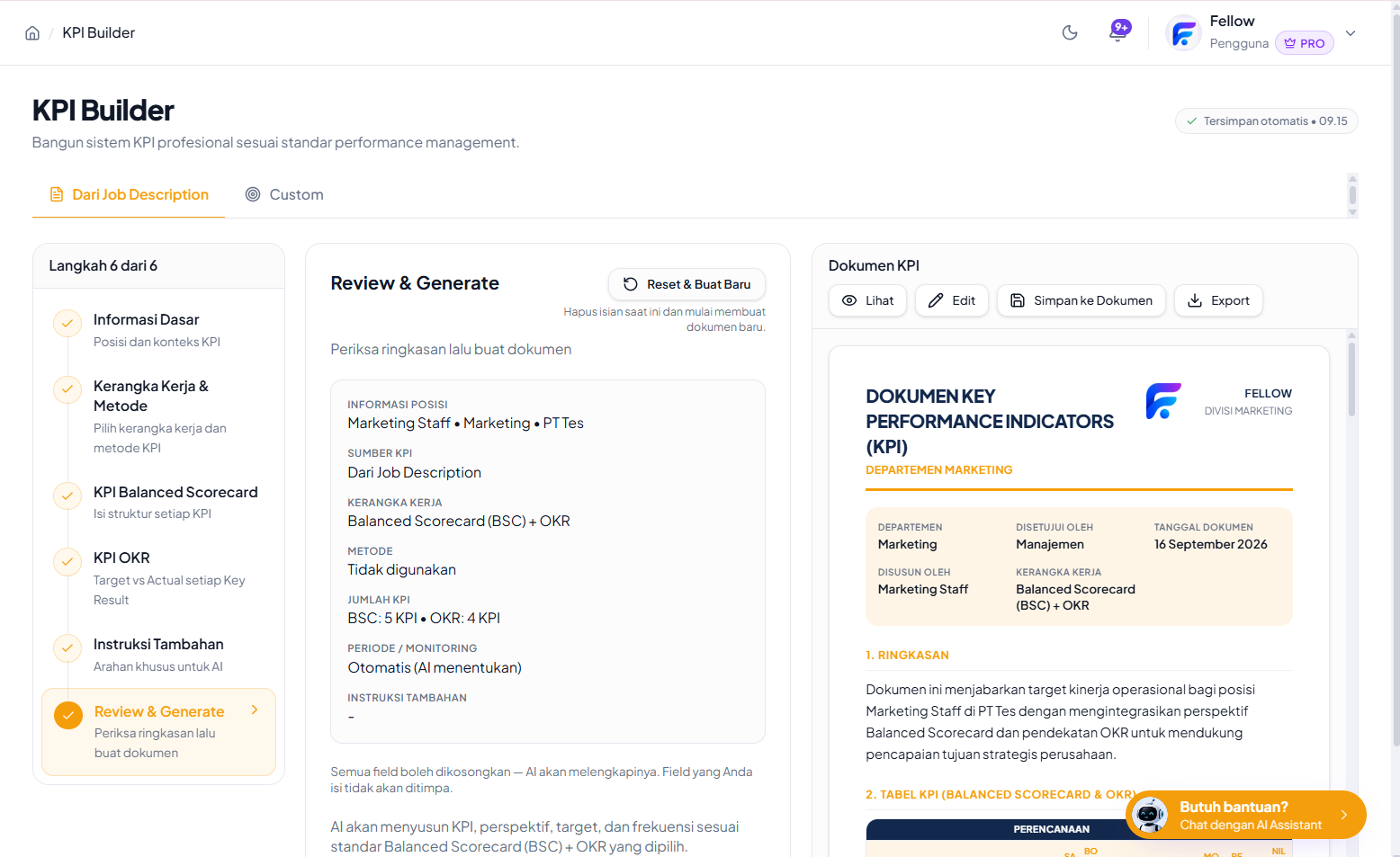Click the AI Assistant robot icon
1400x857 pixels.
coord(1149,815)
